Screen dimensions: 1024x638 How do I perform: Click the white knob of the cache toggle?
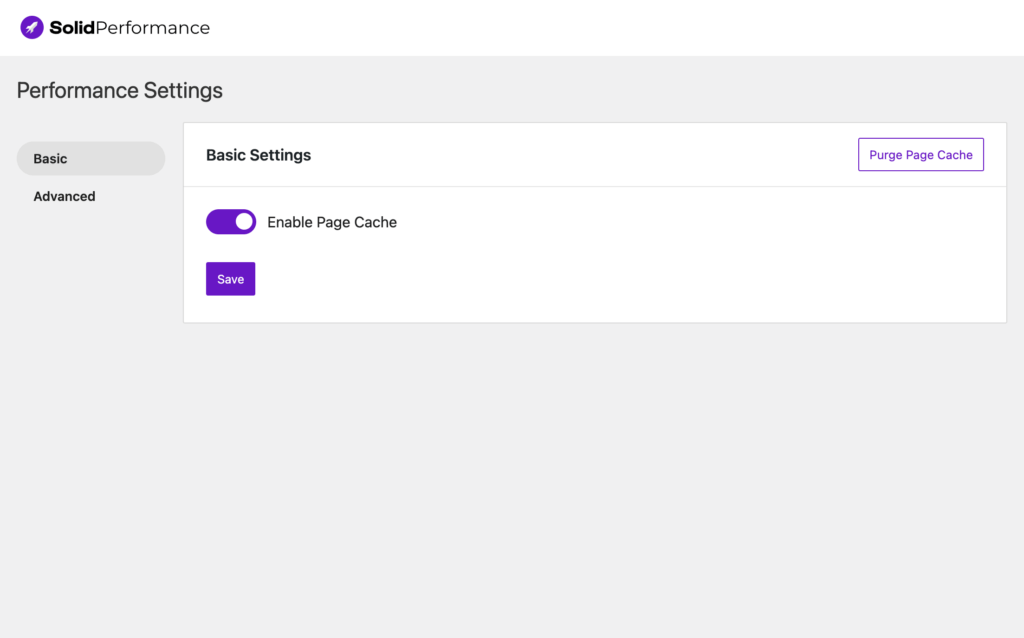click(x=244, y=222)
